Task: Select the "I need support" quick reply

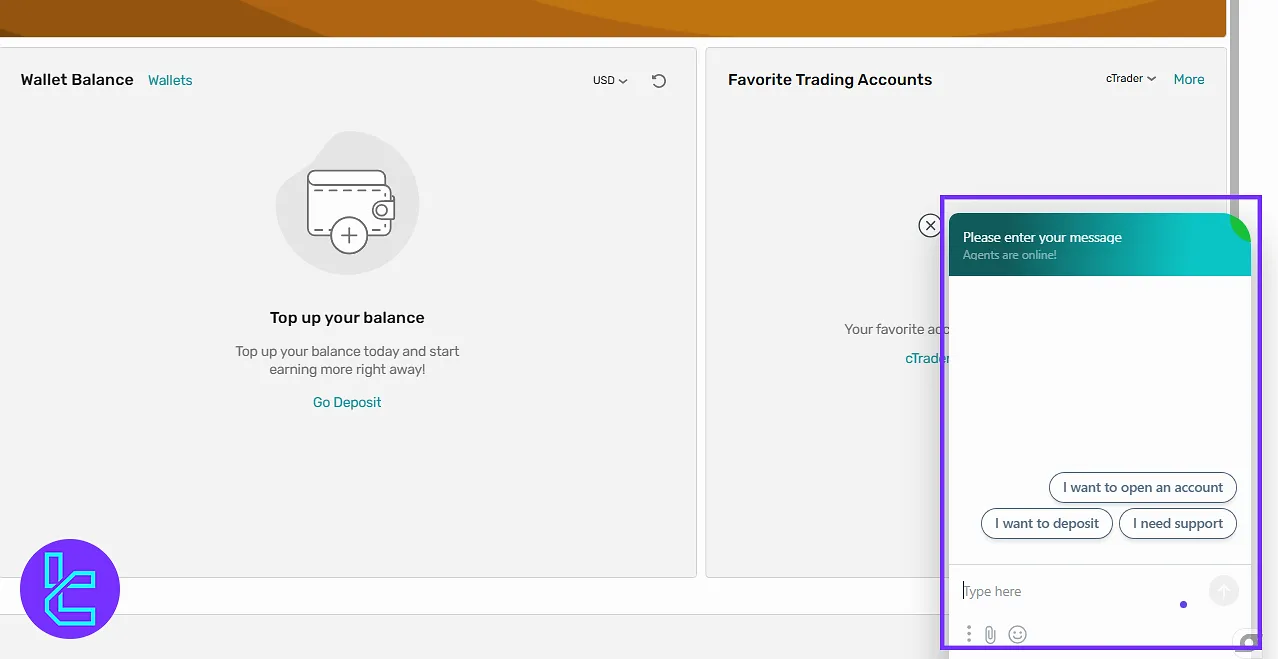Action: click(x=1177, y=524)
